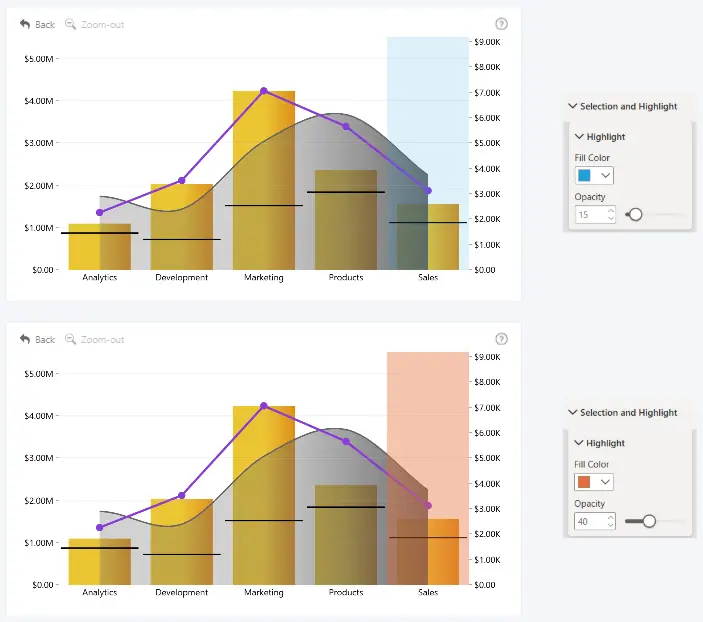
Task: Click the Analytics axis label in the bottom chart
Action: [100, 592]
